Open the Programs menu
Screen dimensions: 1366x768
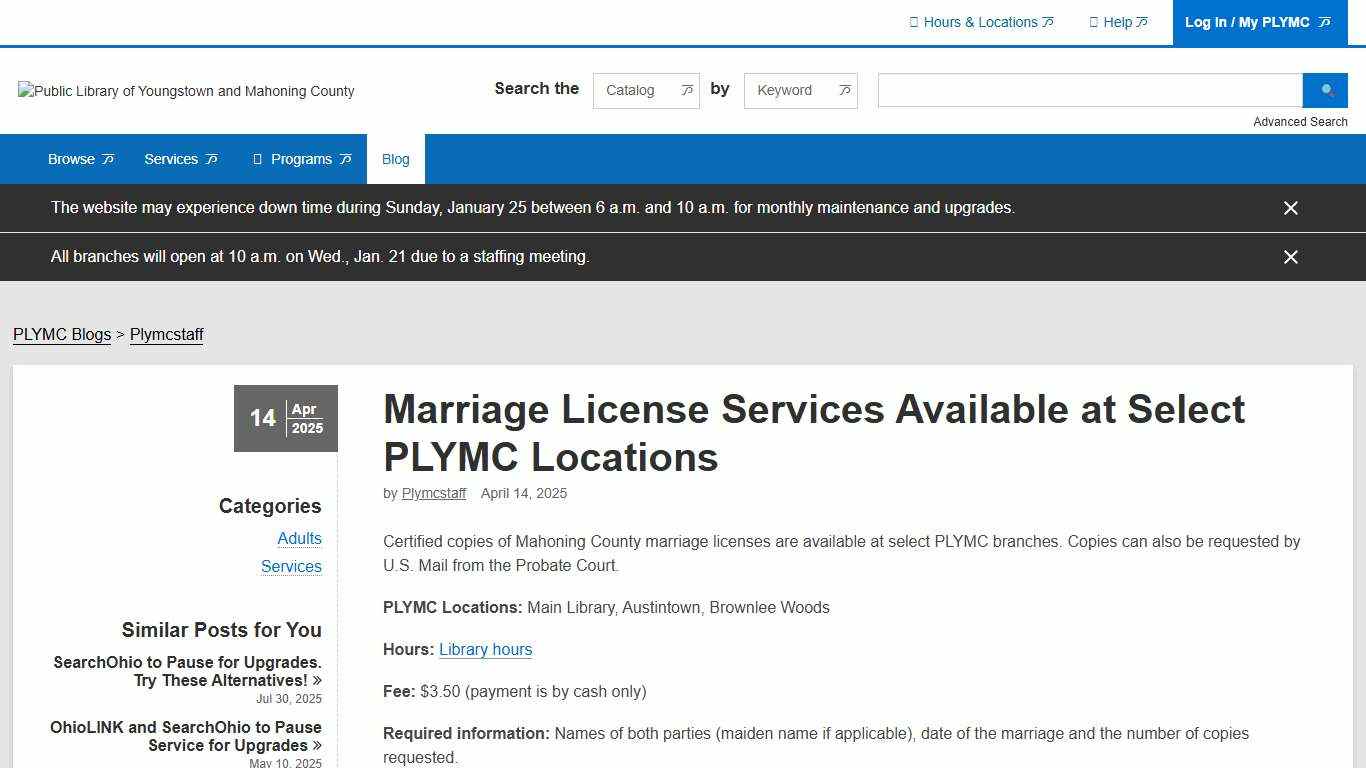pyautogui.click(x=300, y=158)
